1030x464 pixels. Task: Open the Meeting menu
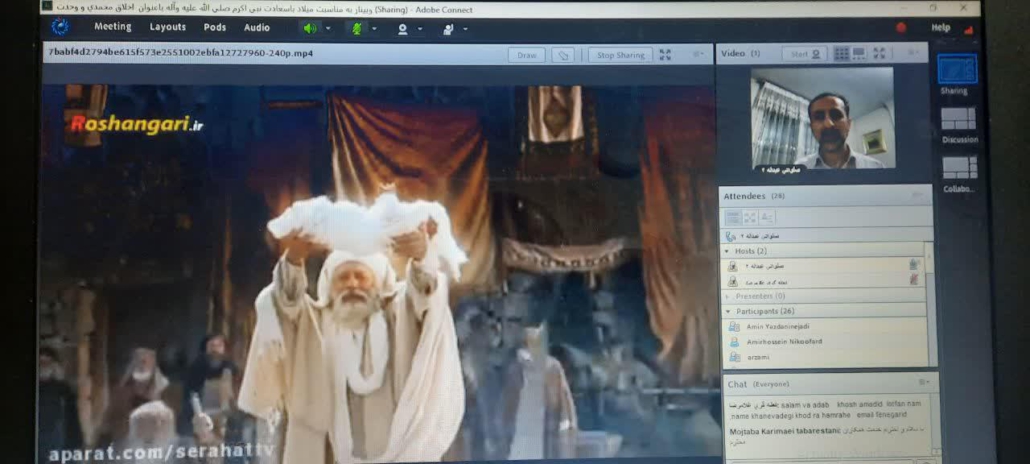pos(112,27)
